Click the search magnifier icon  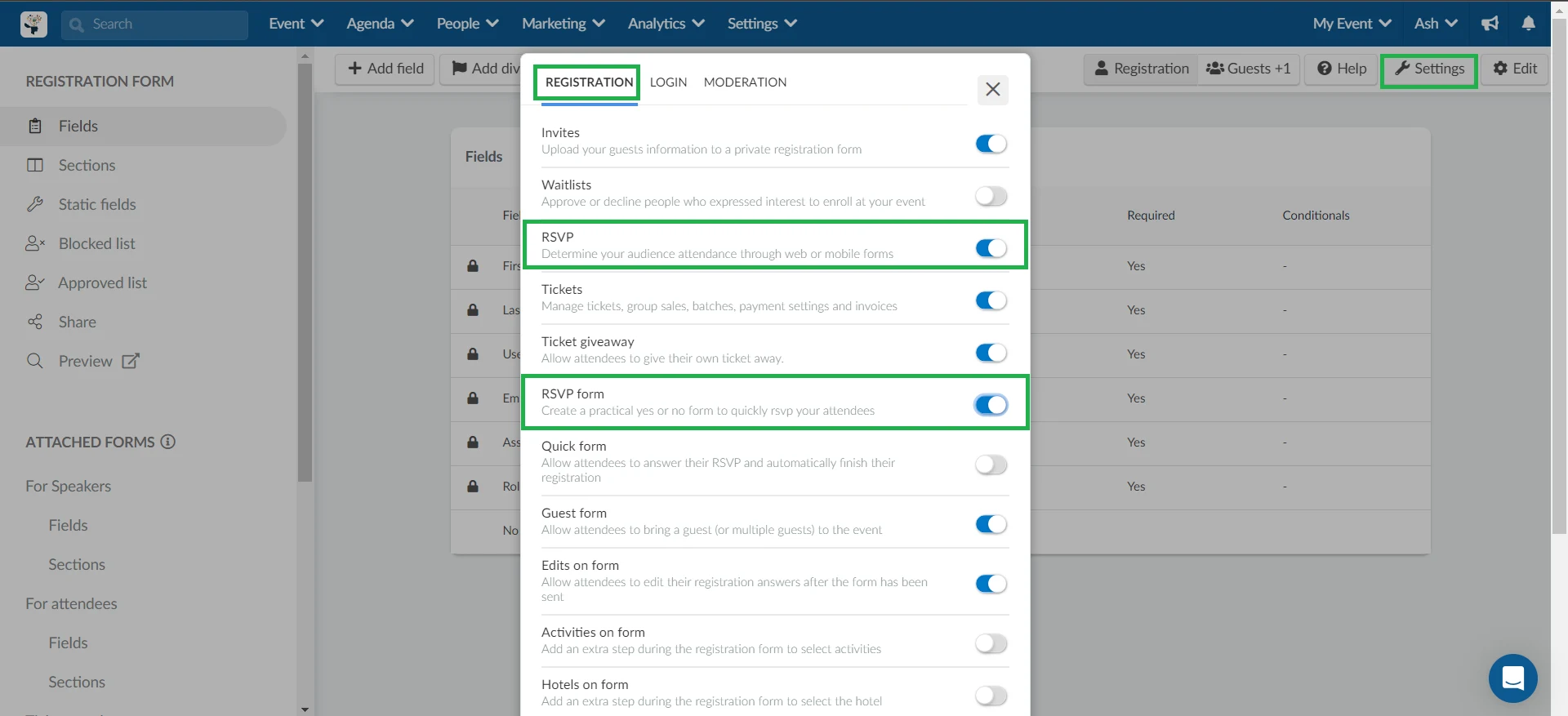(x=77, y=24)
